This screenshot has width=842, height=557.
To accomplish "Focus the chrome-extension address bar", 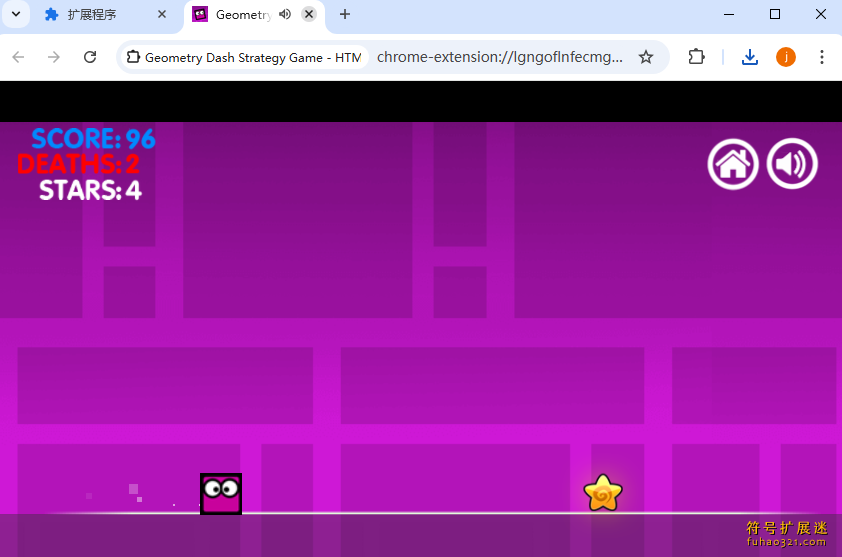I will tap(499, 57).
